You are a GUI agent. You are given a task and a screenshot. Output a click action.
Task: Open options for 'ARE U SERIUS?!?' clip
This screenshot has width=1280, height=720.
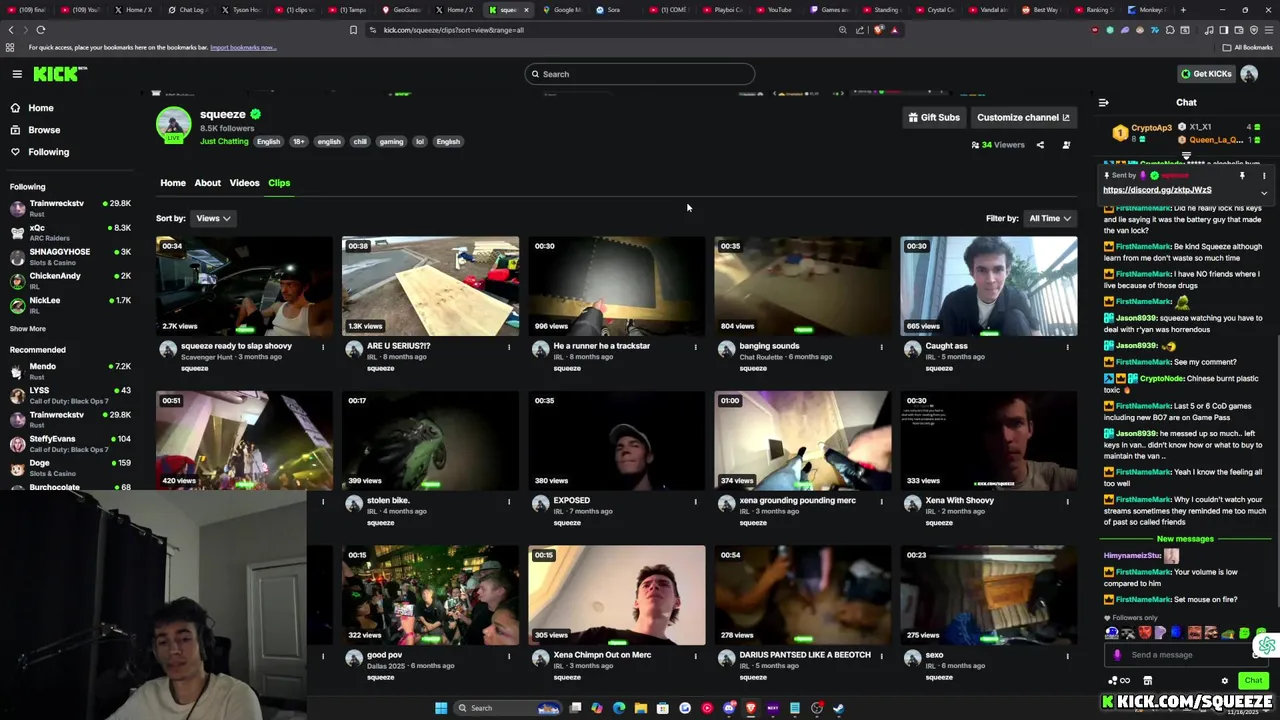(509, 347)
